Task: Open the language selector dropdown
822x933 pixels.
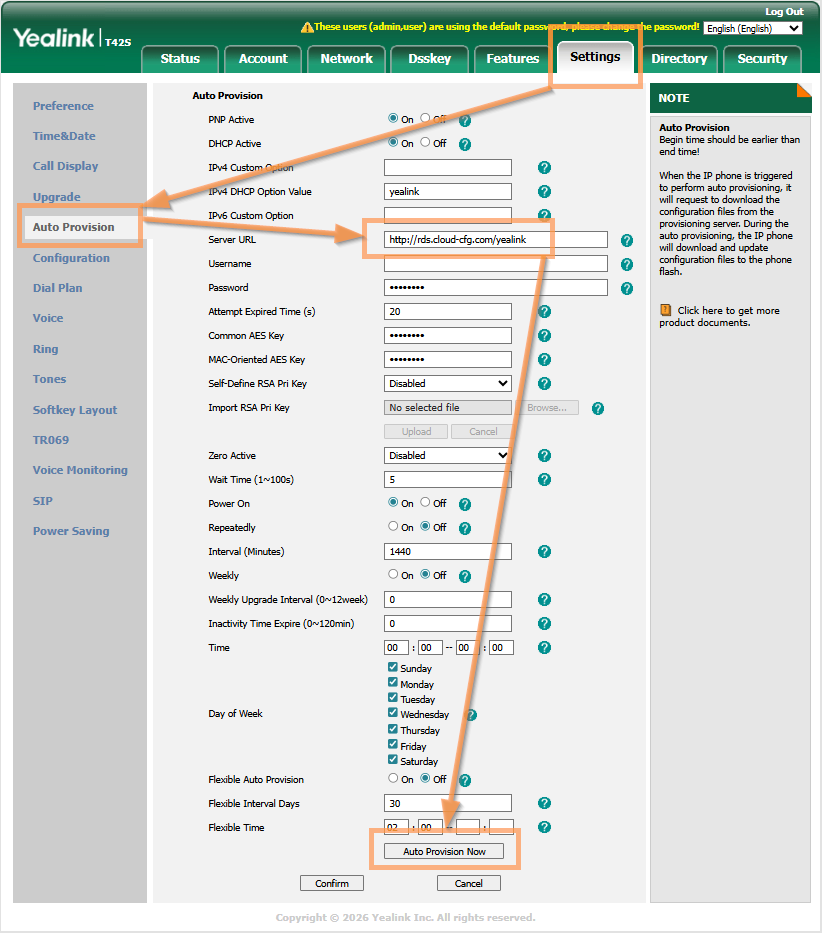Action: (753, 28)
